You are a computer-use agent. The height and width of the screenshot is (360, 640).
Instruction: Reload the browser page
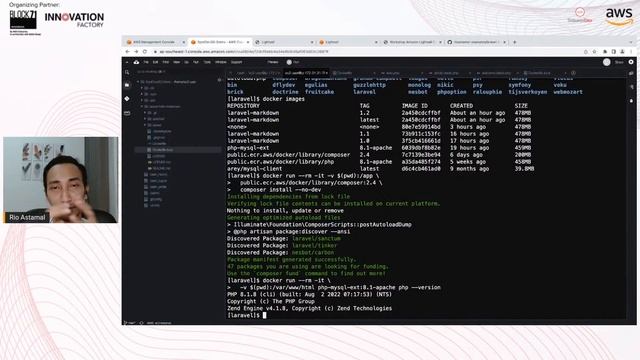pos(144,52)
